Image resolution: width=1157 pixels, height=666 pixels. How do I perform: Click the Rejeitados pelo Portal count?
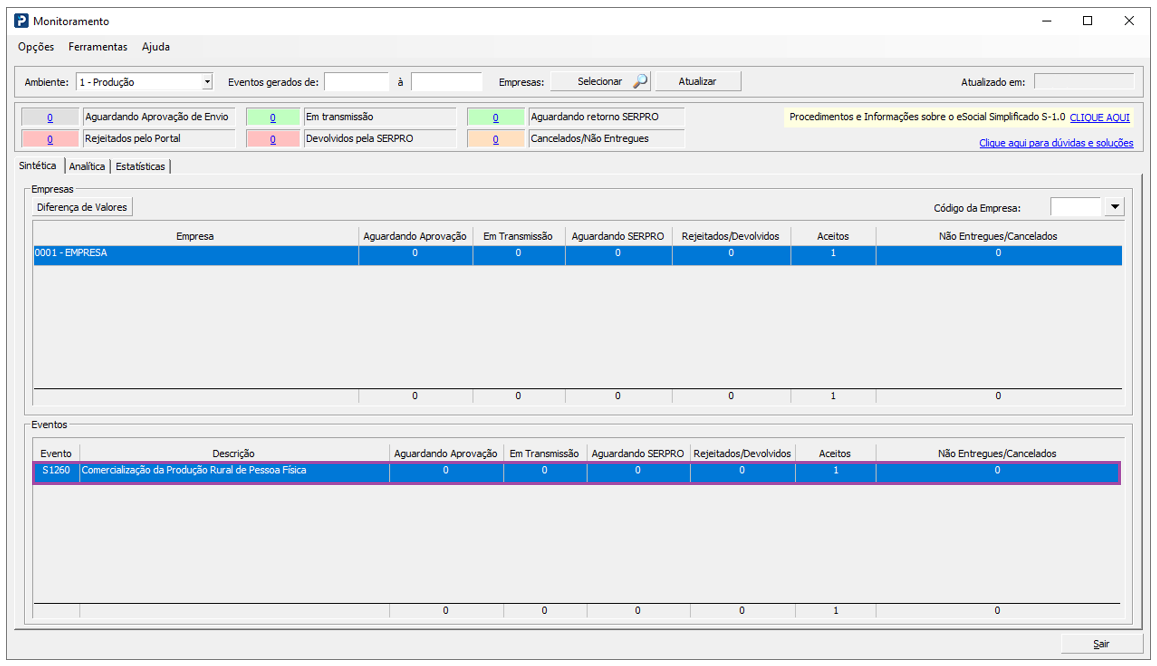(x=49, y=139)
